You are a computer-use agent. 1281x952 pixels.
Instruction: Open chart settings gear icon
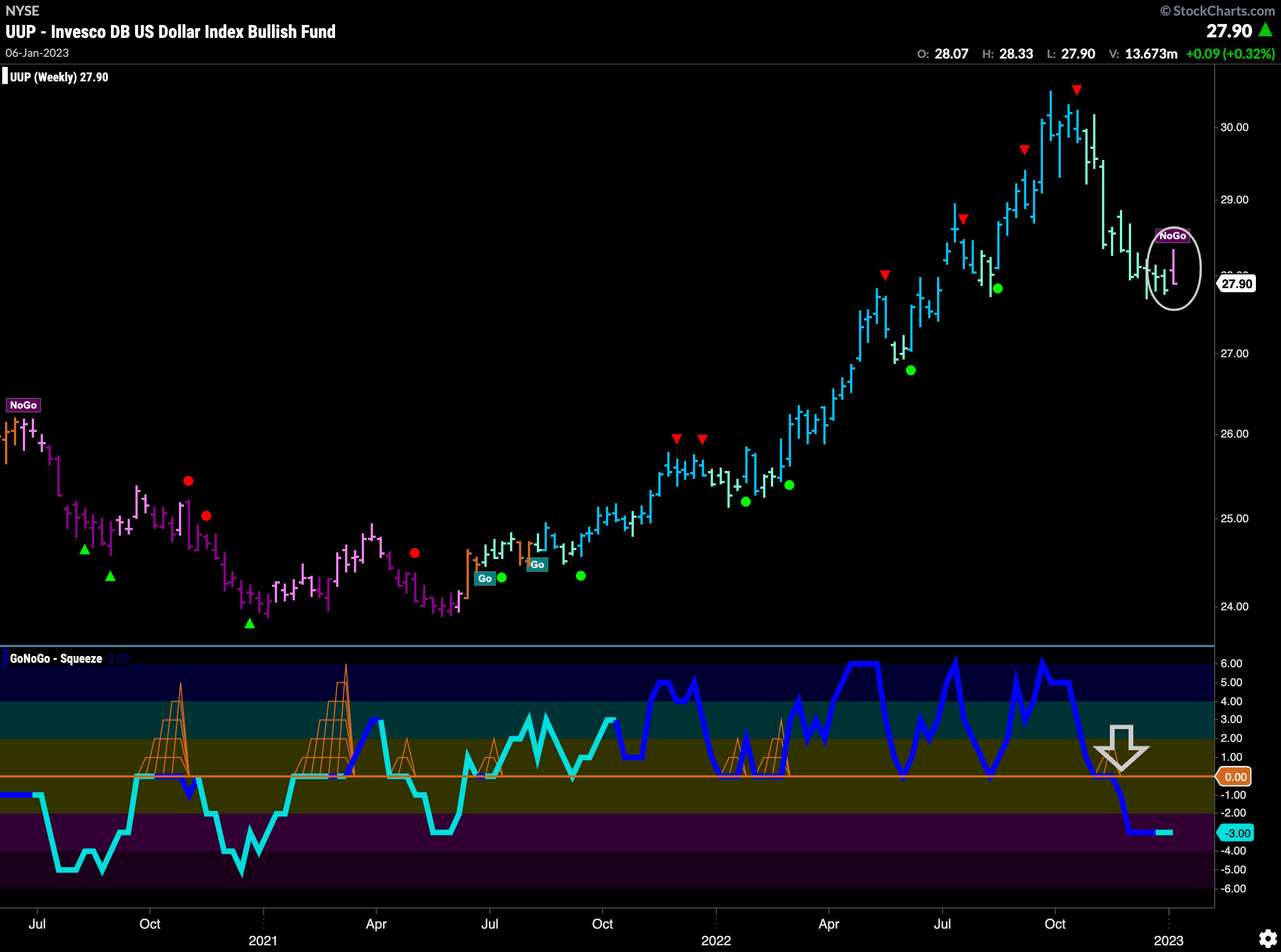coord(1267,938)
